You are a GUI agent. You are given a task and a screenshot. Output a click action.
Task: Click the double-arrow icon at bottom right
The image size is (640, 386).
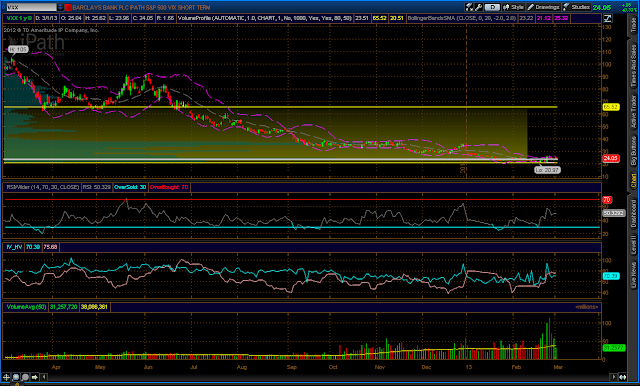(623, 377)
